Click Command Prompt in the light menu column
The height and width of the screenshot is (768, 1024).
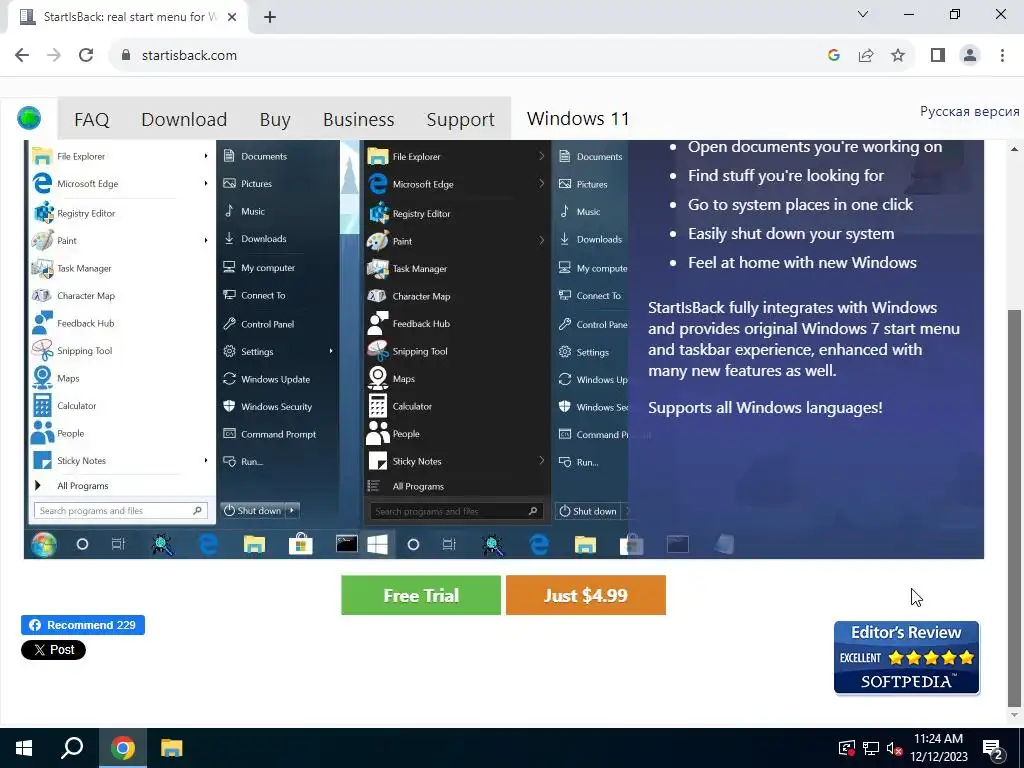(269, 434)
